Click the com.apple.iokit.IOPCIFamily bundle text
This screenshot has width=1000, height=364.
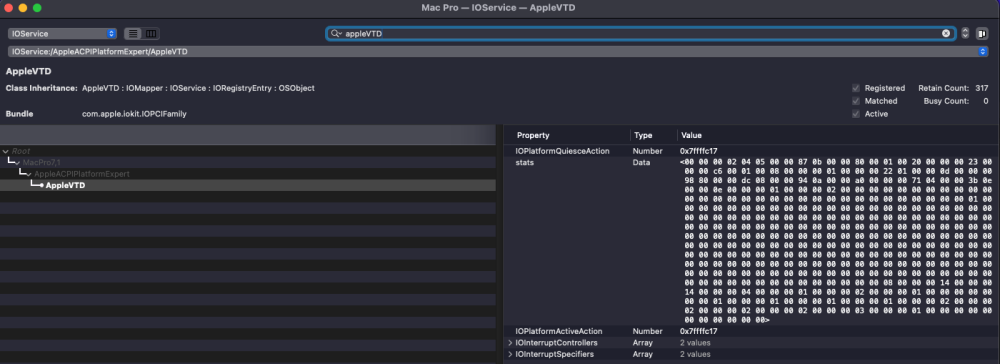[x=135, y=114]
